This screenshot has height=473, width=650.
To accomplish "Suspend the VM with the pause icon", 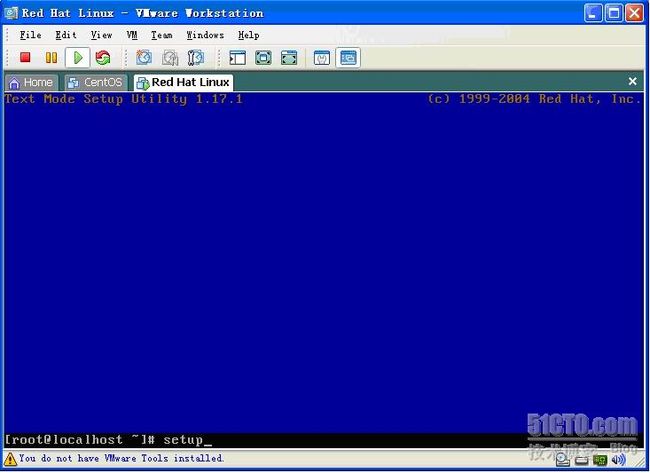I will [51, 58].
